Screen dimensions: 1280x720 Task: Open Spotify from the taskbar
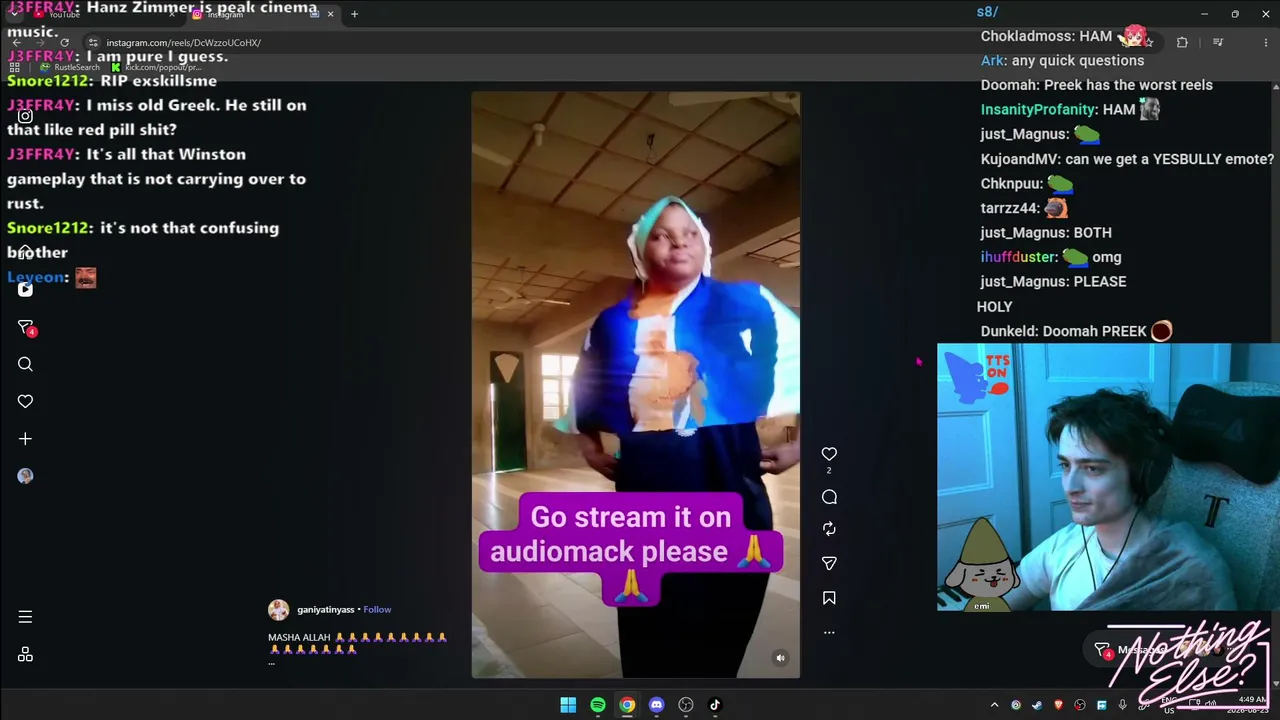tap(597, 705)
